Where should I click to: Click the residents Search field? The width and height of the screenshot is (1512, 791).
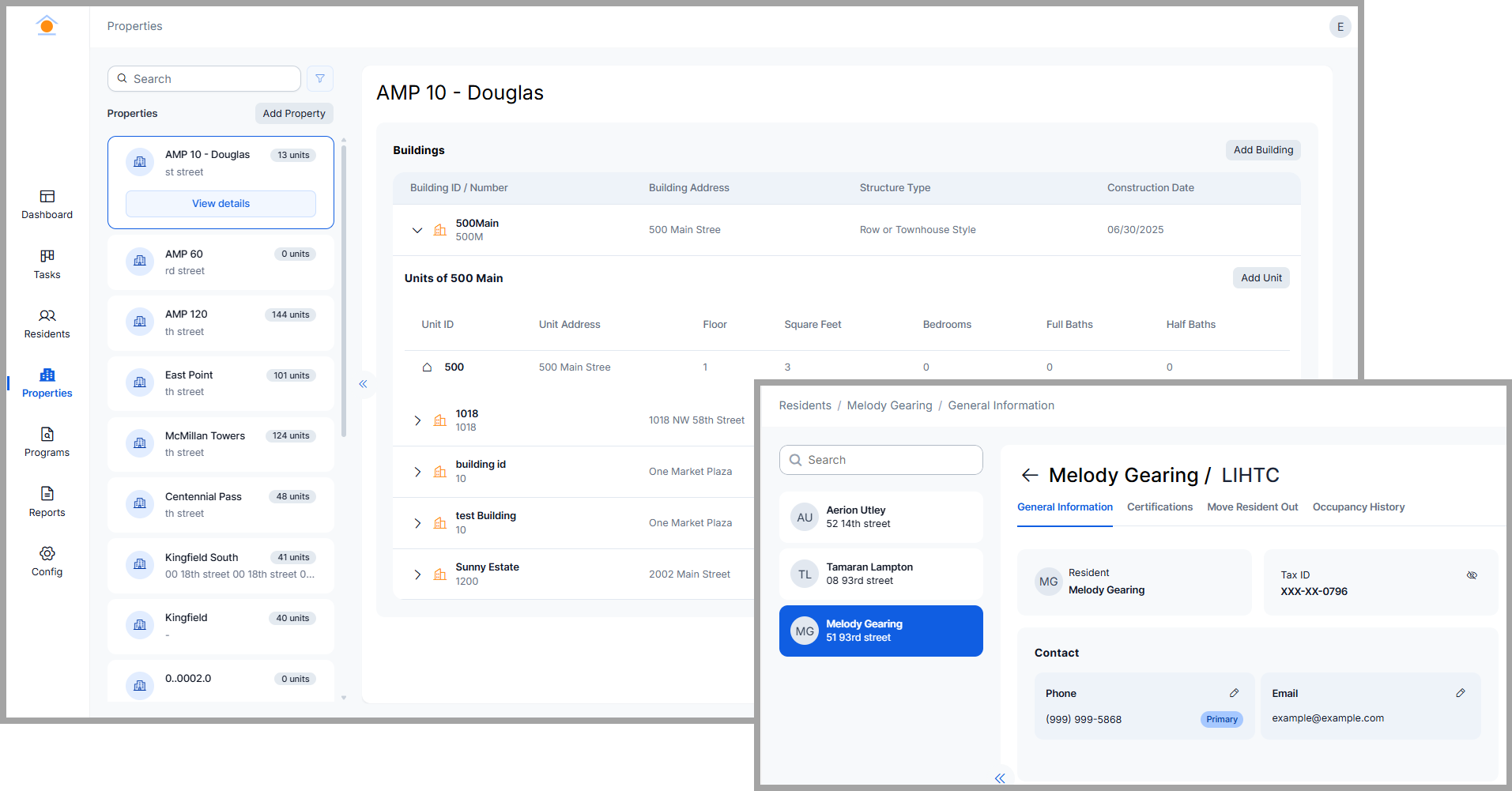[880, 460]
